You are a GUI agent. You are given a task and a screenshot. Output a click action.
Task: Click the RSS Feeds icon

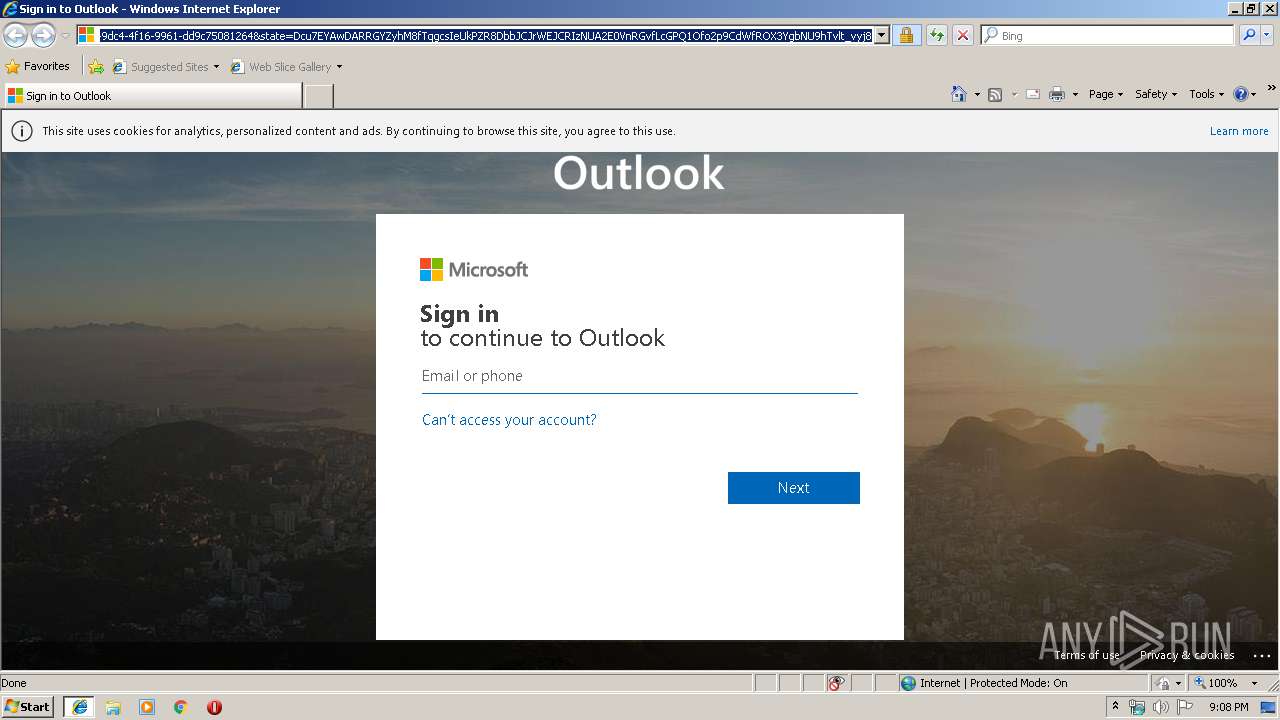(x=995, y=94)
